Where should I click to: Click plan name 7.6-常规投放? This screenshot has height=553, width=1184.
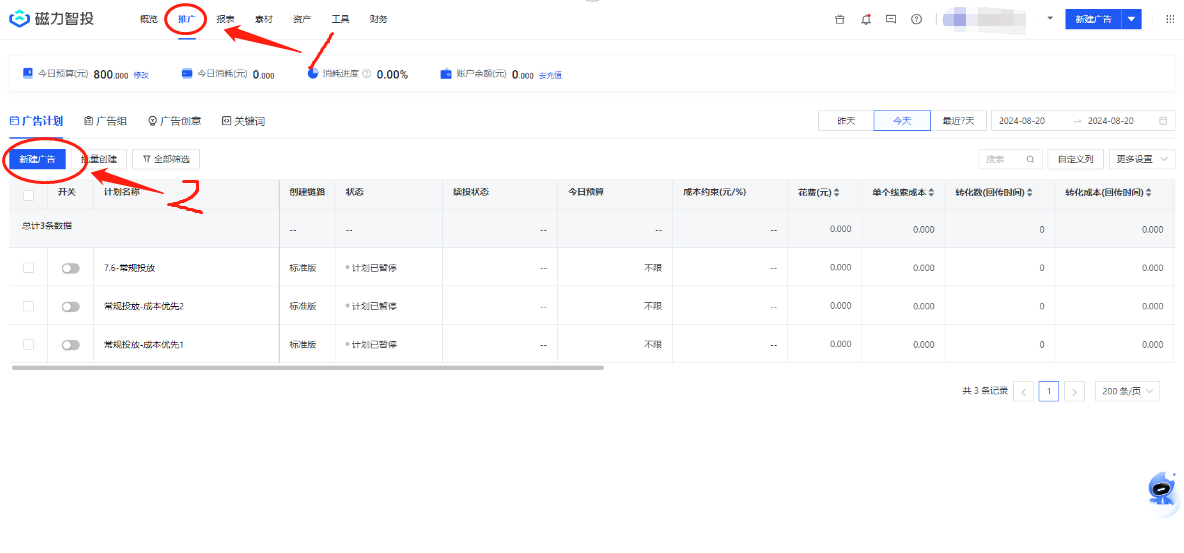click(x=129, y=267)
